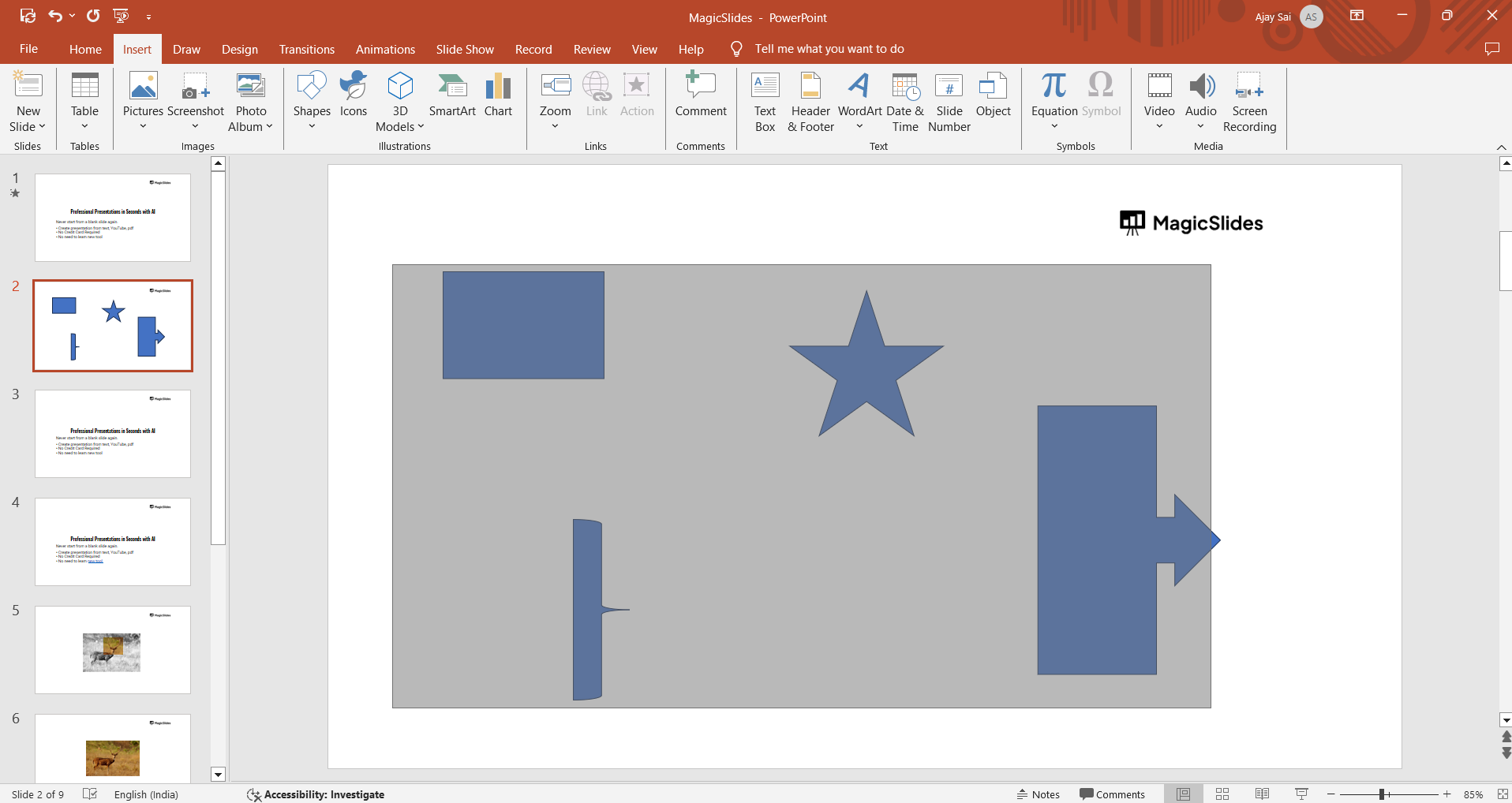
Task: Insert a SmartArt graphic
Action: pos(452,95)
